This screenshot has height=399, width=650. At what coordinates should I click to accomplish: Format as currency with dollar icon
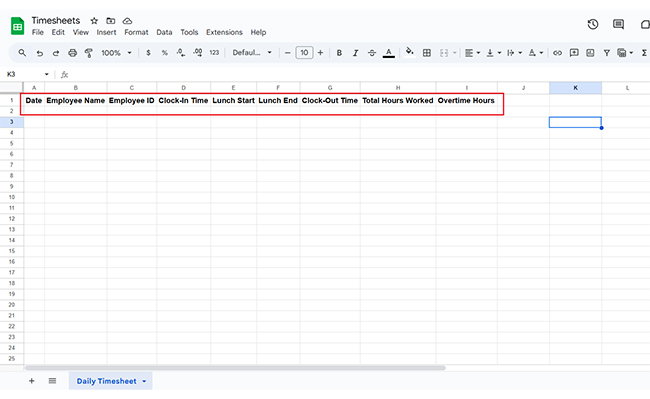(148, 53)
